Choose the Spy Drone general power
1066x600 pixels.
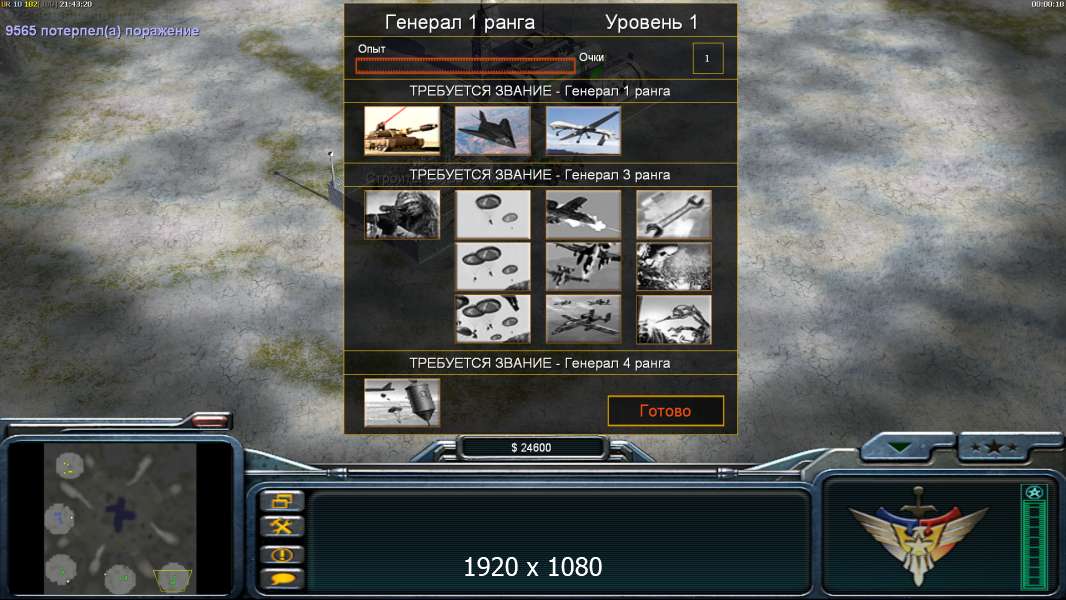pos(583,130)
